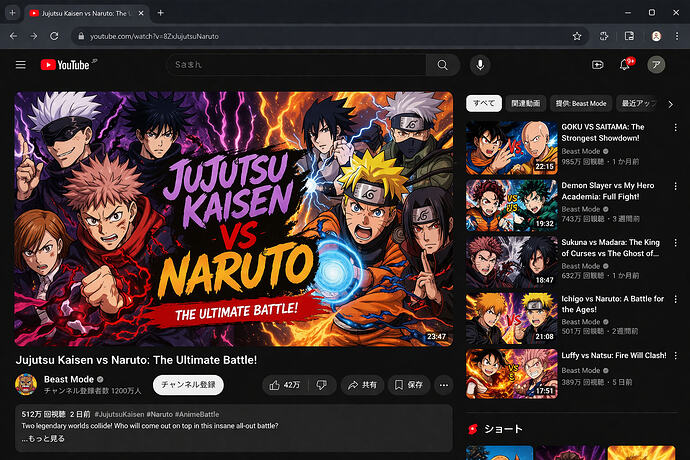
Task: Click the #Naruto hashtag
Action: [159, 414]
